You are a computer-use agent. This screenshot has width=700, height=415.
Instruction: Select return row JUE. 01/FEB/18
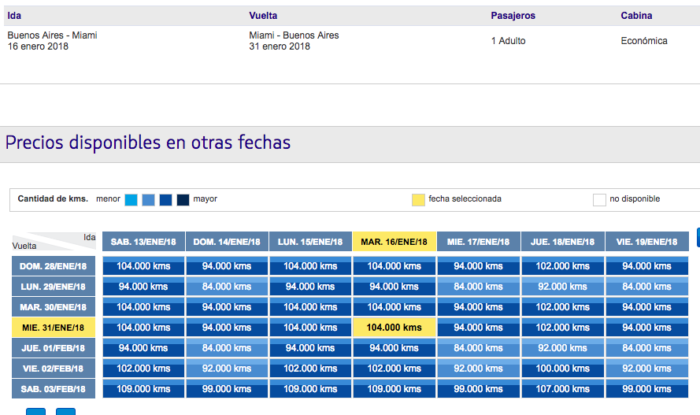pos(53,347)
